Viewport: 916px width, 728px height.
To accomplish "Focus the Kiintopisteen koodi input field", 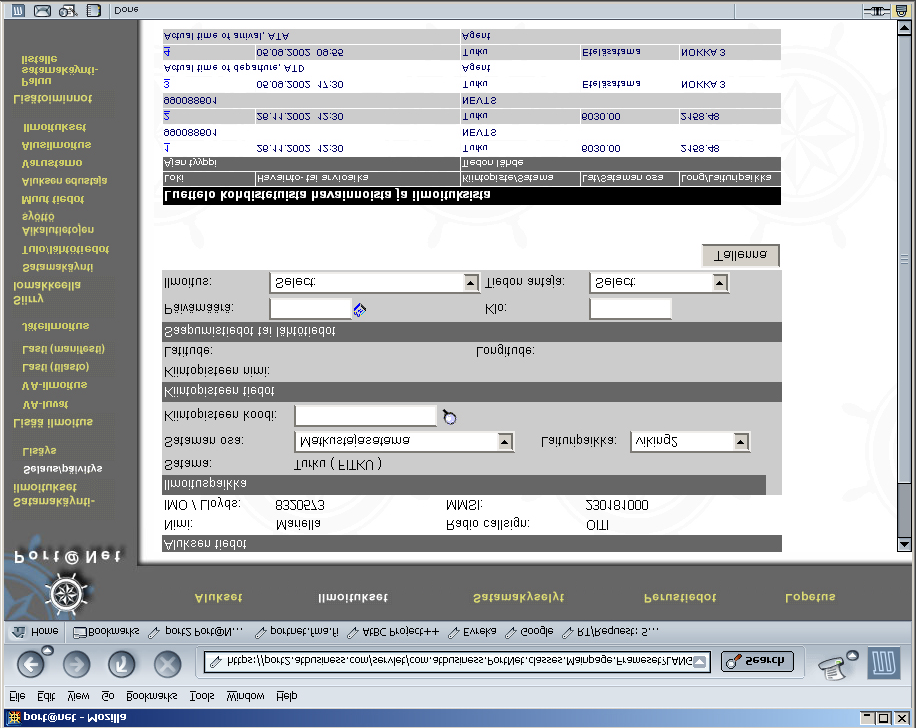I will pos(366,415).
